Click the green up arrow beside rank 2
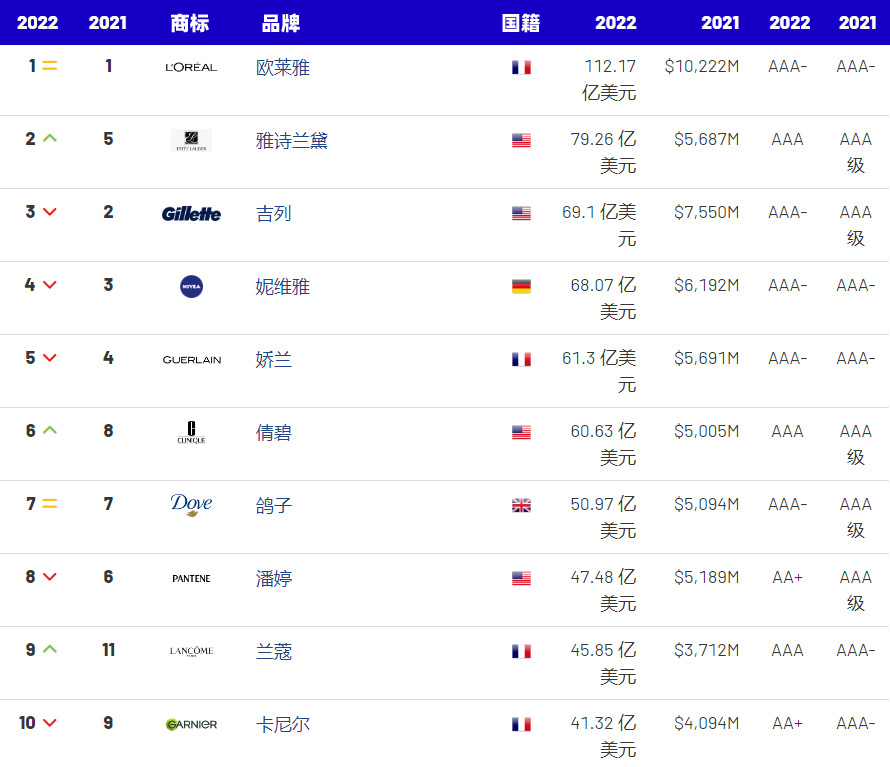This screenshot has height=767, width=890. click(50, 138)
